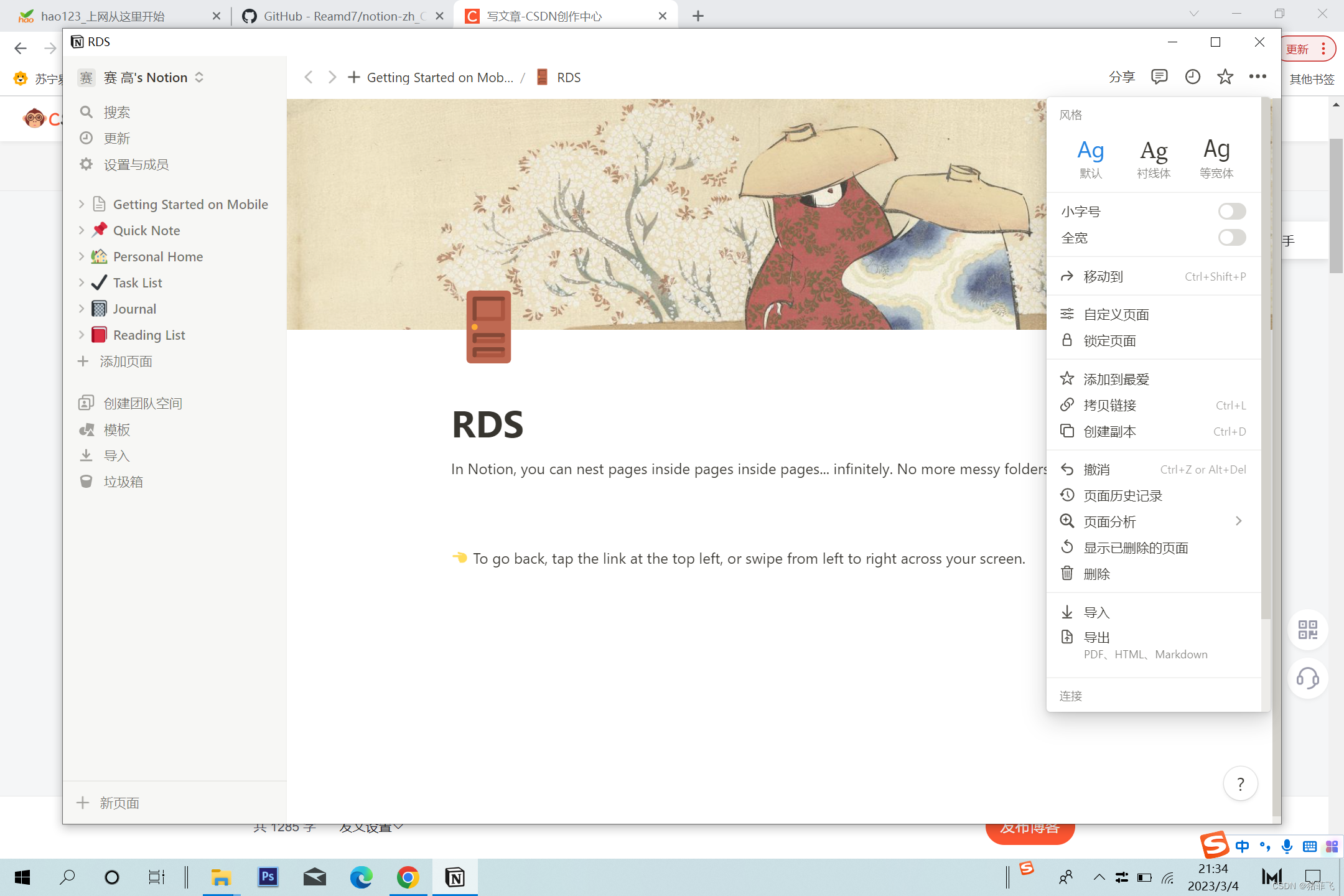1344x896 pixels.
Task: Choose 锁定页面 lock page menu item
Action: [1109, 341]
